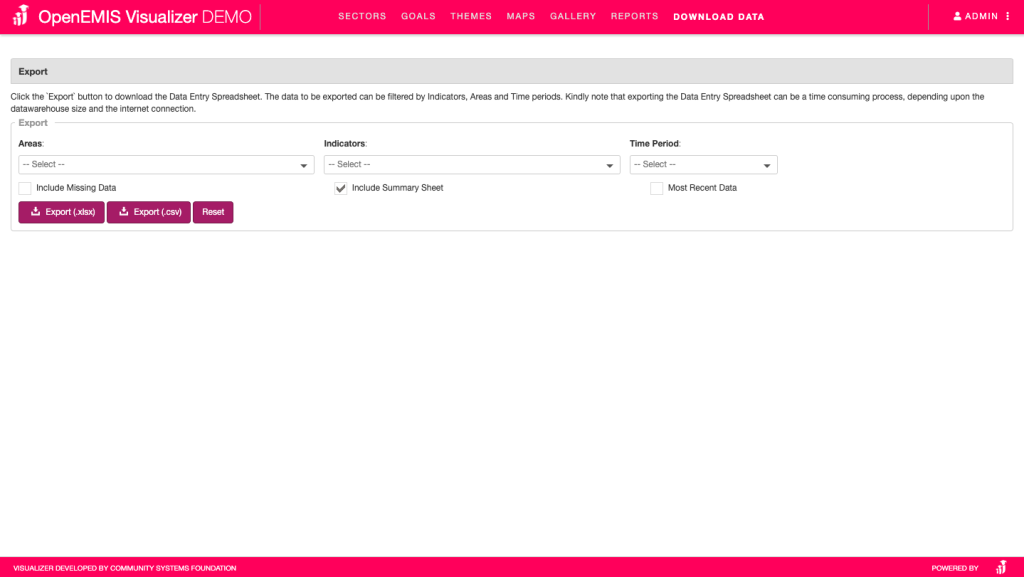Screen dimensions: 1024x577
Task: Open the three-dot menu beside ADMIN
Action: pos(1007,17)
